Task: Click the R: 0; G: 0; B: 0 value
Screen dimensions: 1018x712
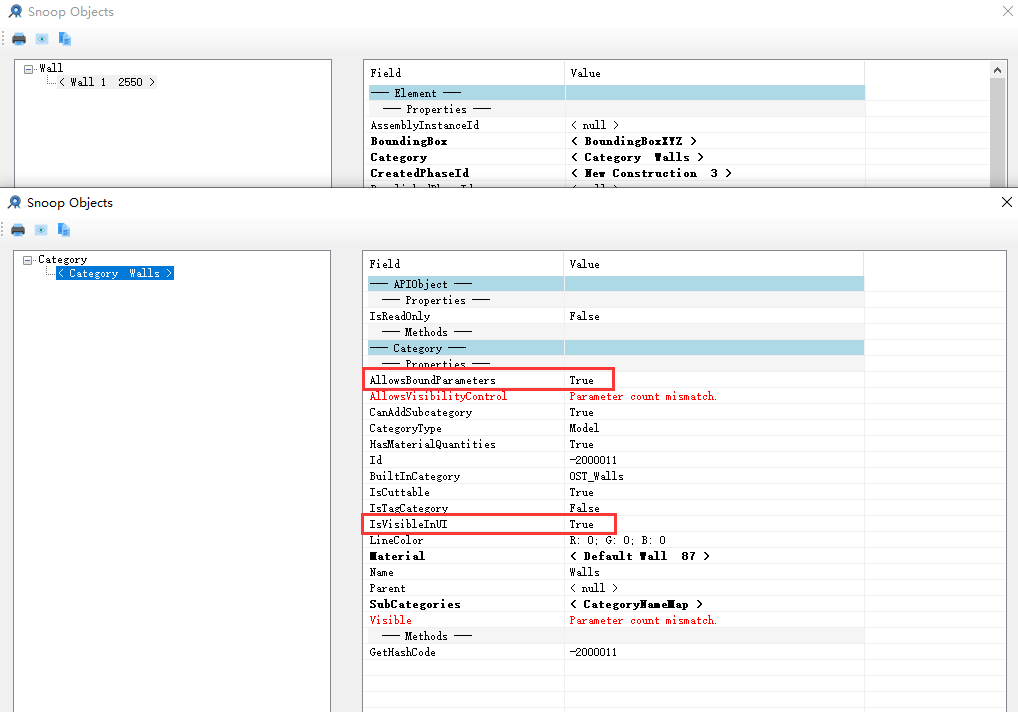Action: 617,541
